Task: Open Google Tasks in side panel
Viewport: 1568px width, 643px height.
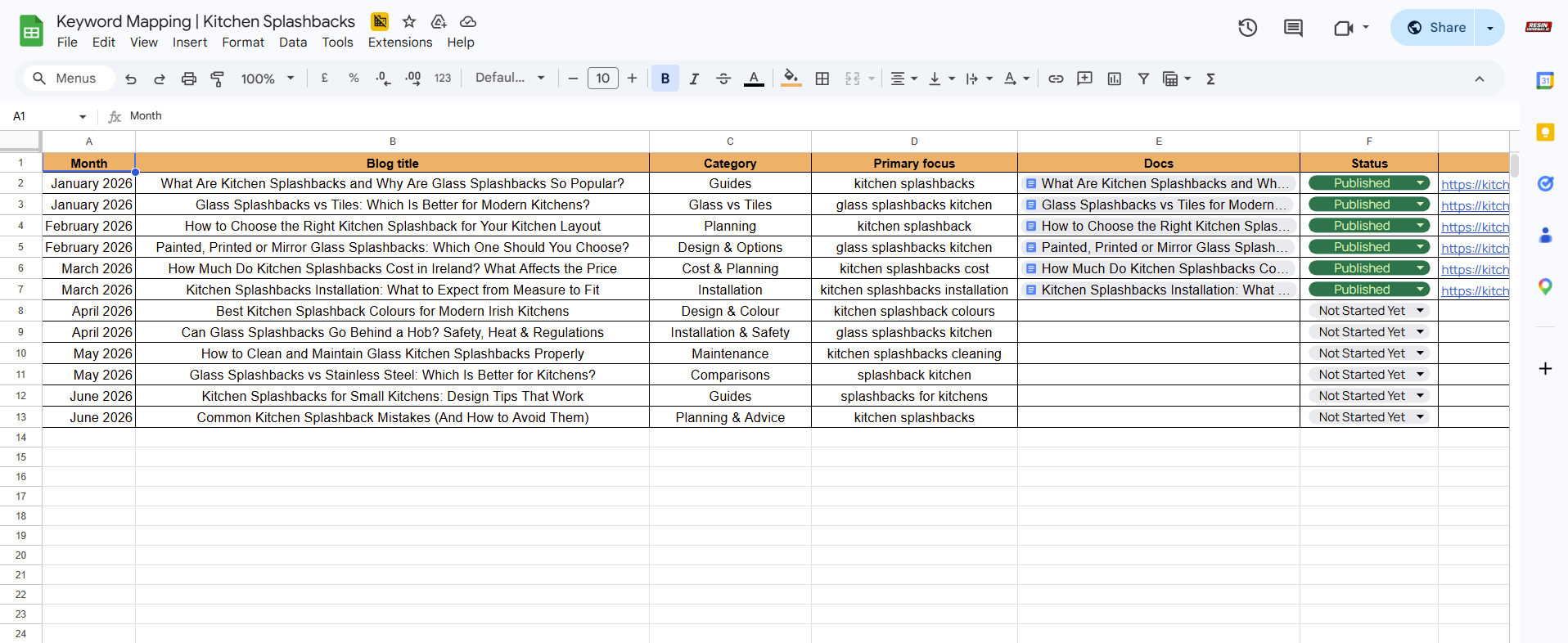Action: [1545, 183]
